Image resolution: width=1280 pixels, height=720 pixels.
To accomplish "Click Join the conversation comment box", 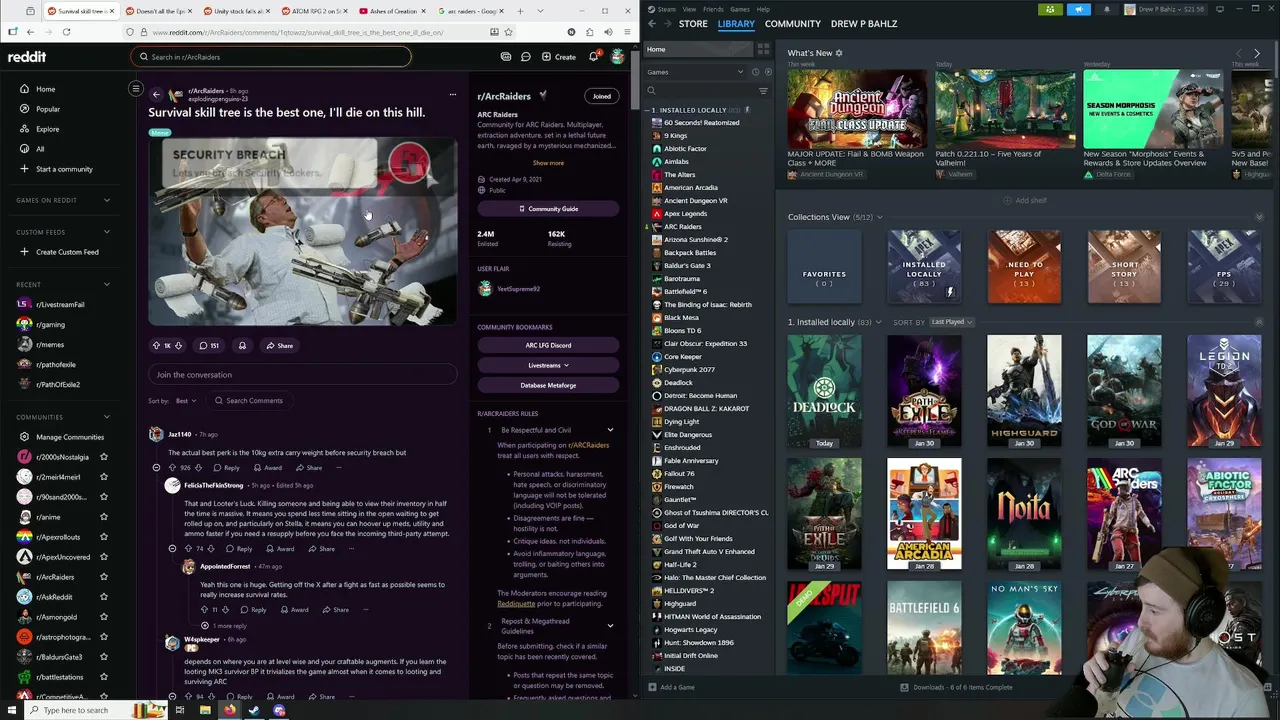I will (303, 375).
